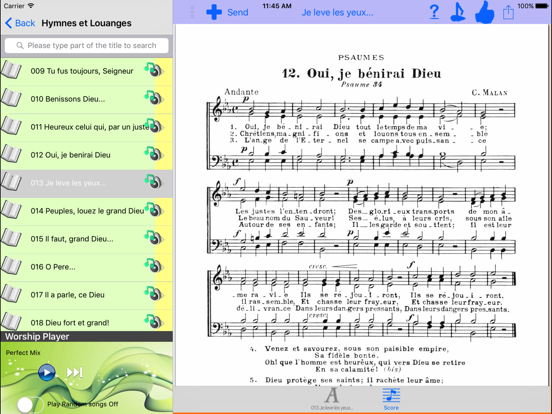552x414 pixels.
Task: Switch to the Score tab
Action: click(391, 399)
